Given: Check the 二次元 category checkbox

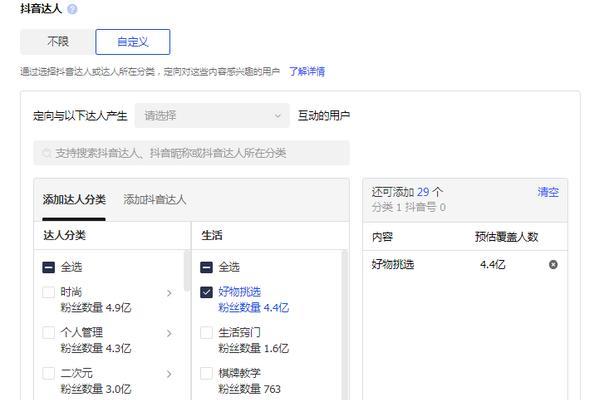Looking at the screenshot, I should click(x=49, y=373).
